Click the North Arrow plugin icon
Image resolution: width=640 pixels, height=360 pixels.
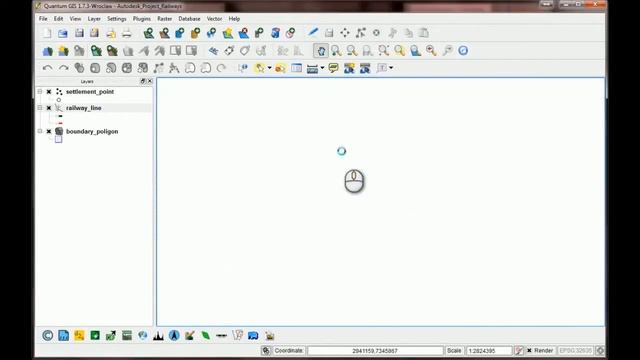174,336
